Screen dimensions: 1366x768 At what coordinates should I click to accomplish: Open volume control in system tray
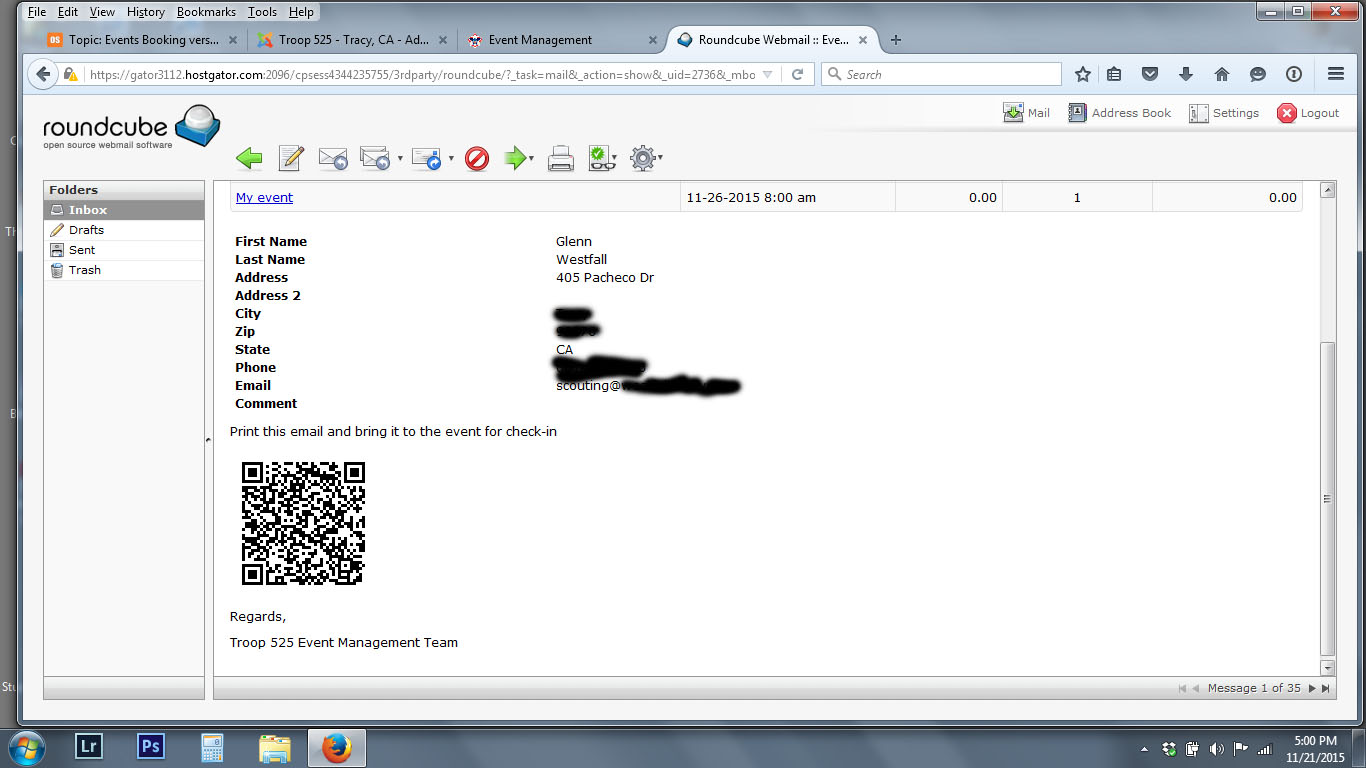tap(1217, 749)
